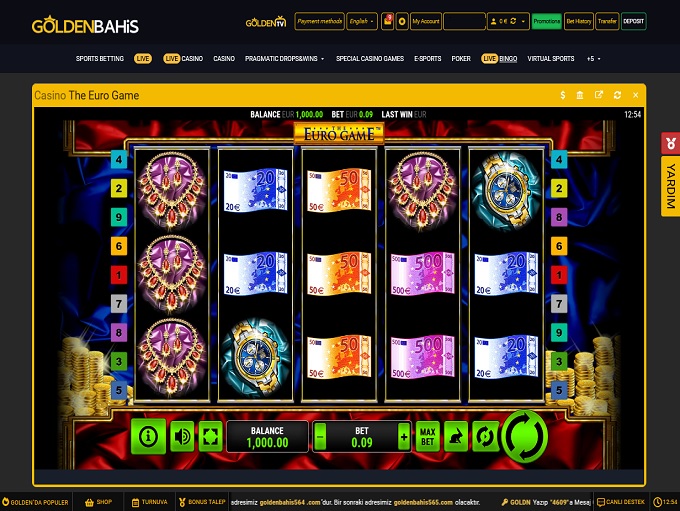Enable fast spin rabbit button
The height and width of the screenshot is (511, 680).
click(456, 436)
